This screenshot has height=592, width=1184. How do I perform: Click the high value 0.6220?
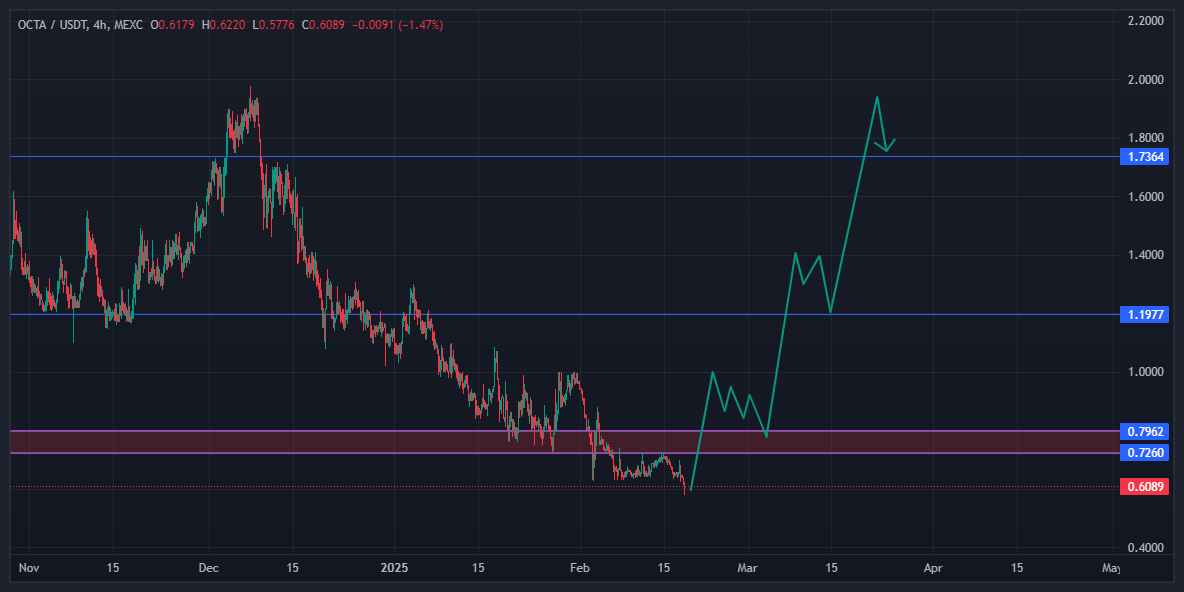[229, 25]
